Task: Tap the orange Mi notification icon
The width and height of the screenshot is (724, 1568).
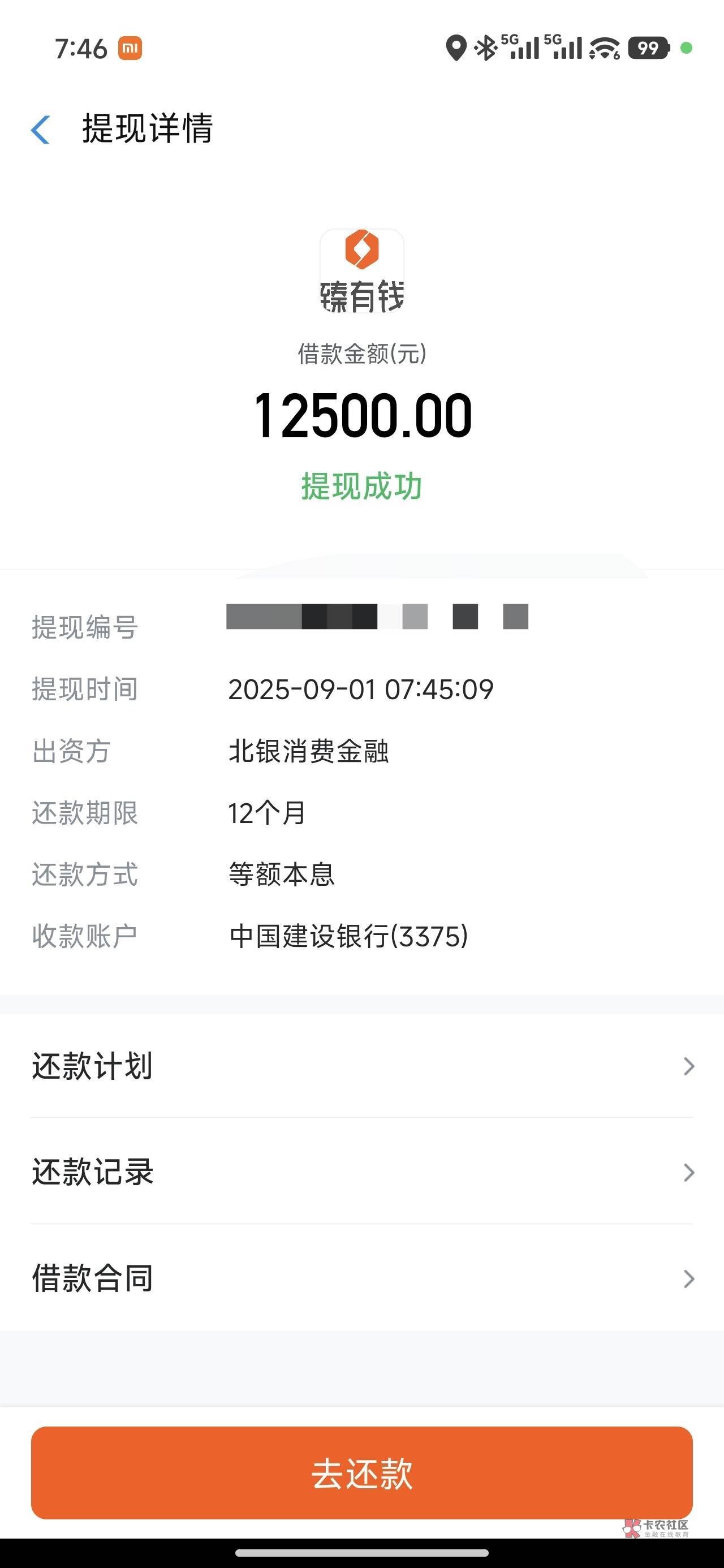Action: (x=130, y=48)
